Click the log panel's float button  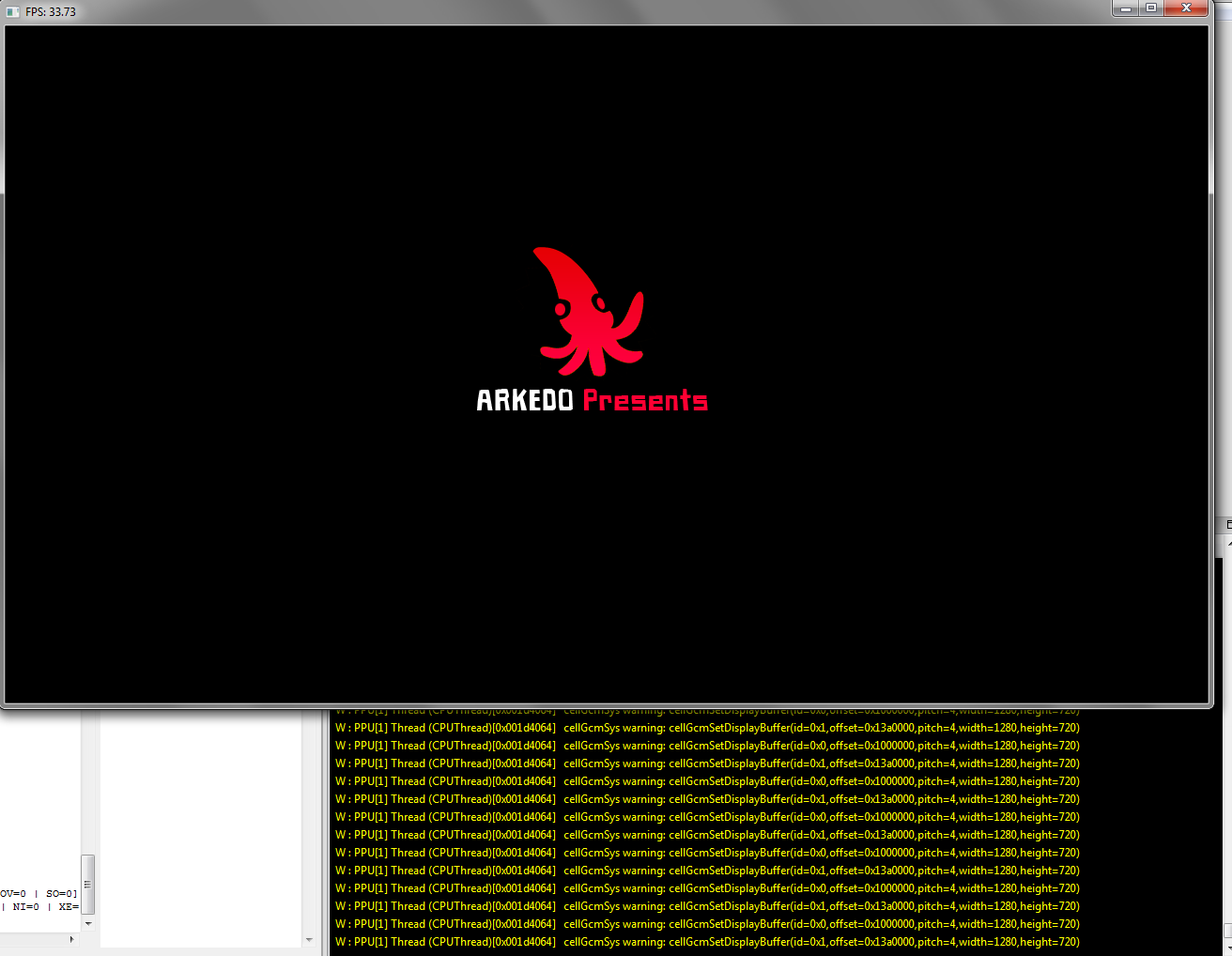tap(1228, 525)
